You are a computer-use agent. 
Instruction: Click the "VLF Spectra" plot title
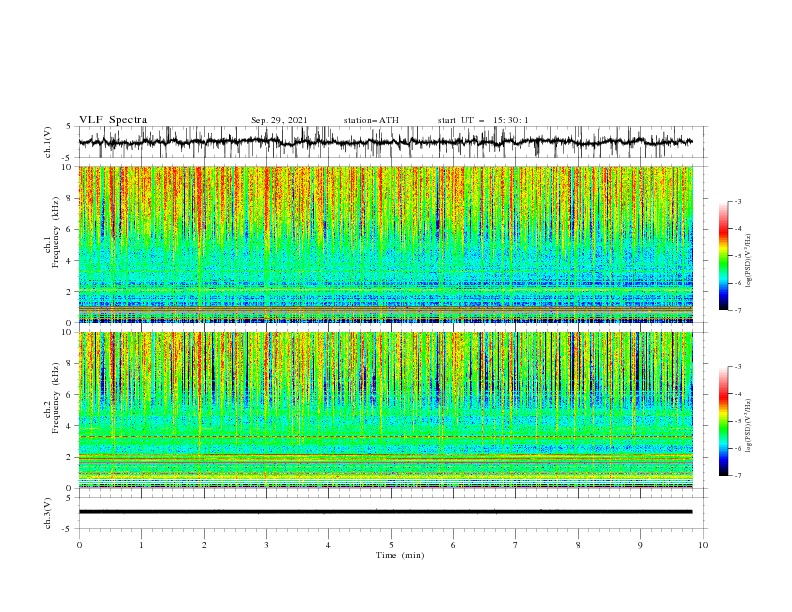click(113, 120)
